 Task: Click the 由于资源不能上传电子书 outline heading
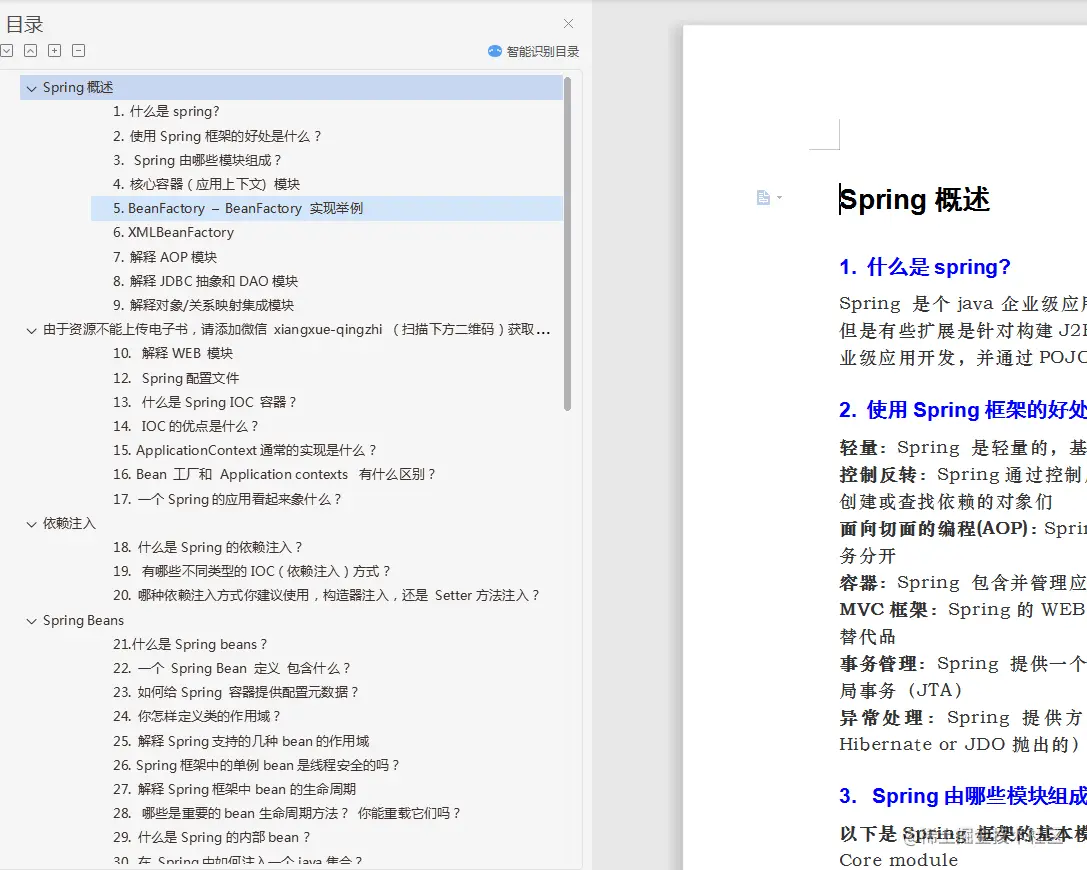[x=296, y=329]
